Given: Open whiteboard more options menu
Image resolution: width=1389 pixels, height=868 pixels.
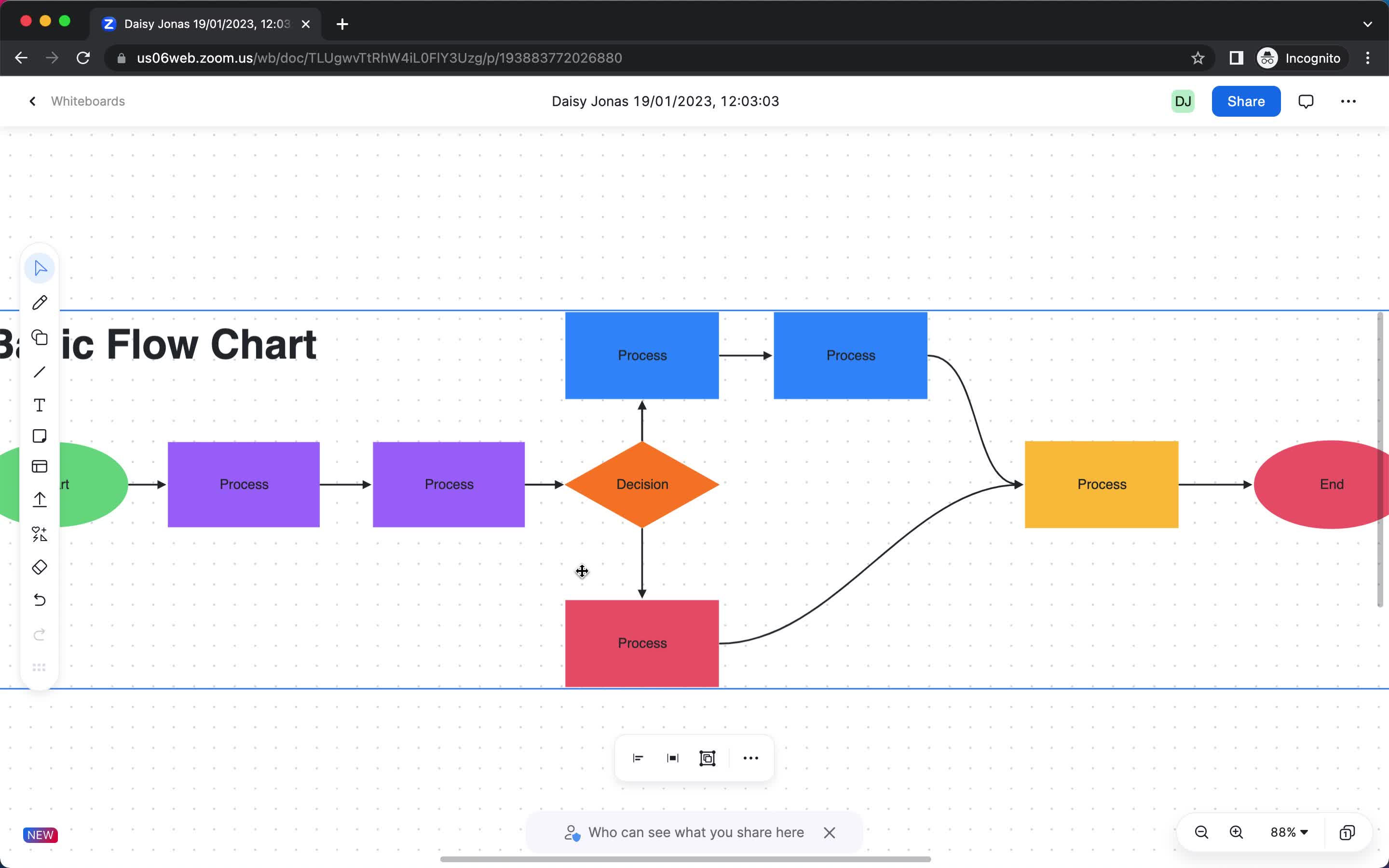Looking at the screenshot, I should coord(1348,102).
